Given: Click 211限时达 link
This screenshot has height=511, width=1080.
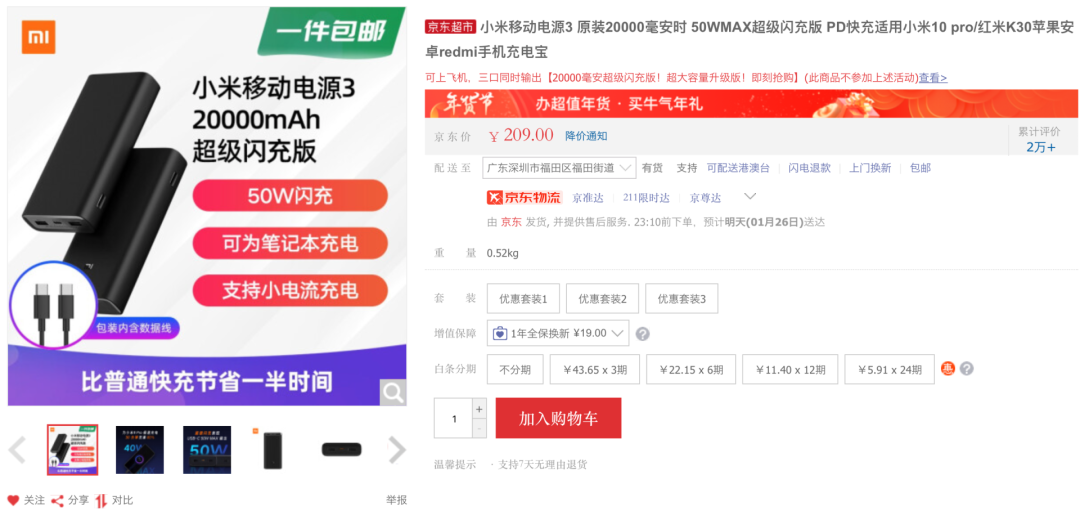Looking at the screenshot, I should point(646,198).
